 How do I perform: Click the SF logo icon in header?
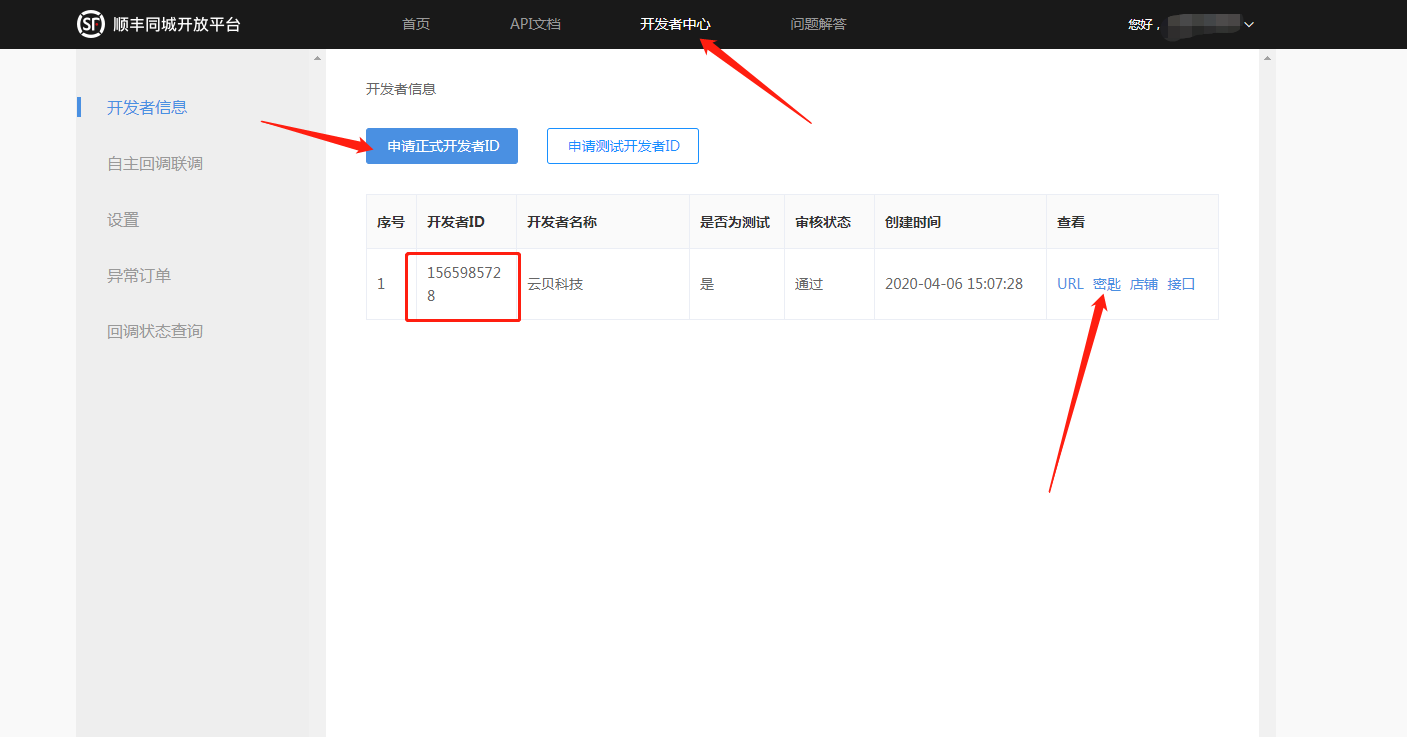91,24
